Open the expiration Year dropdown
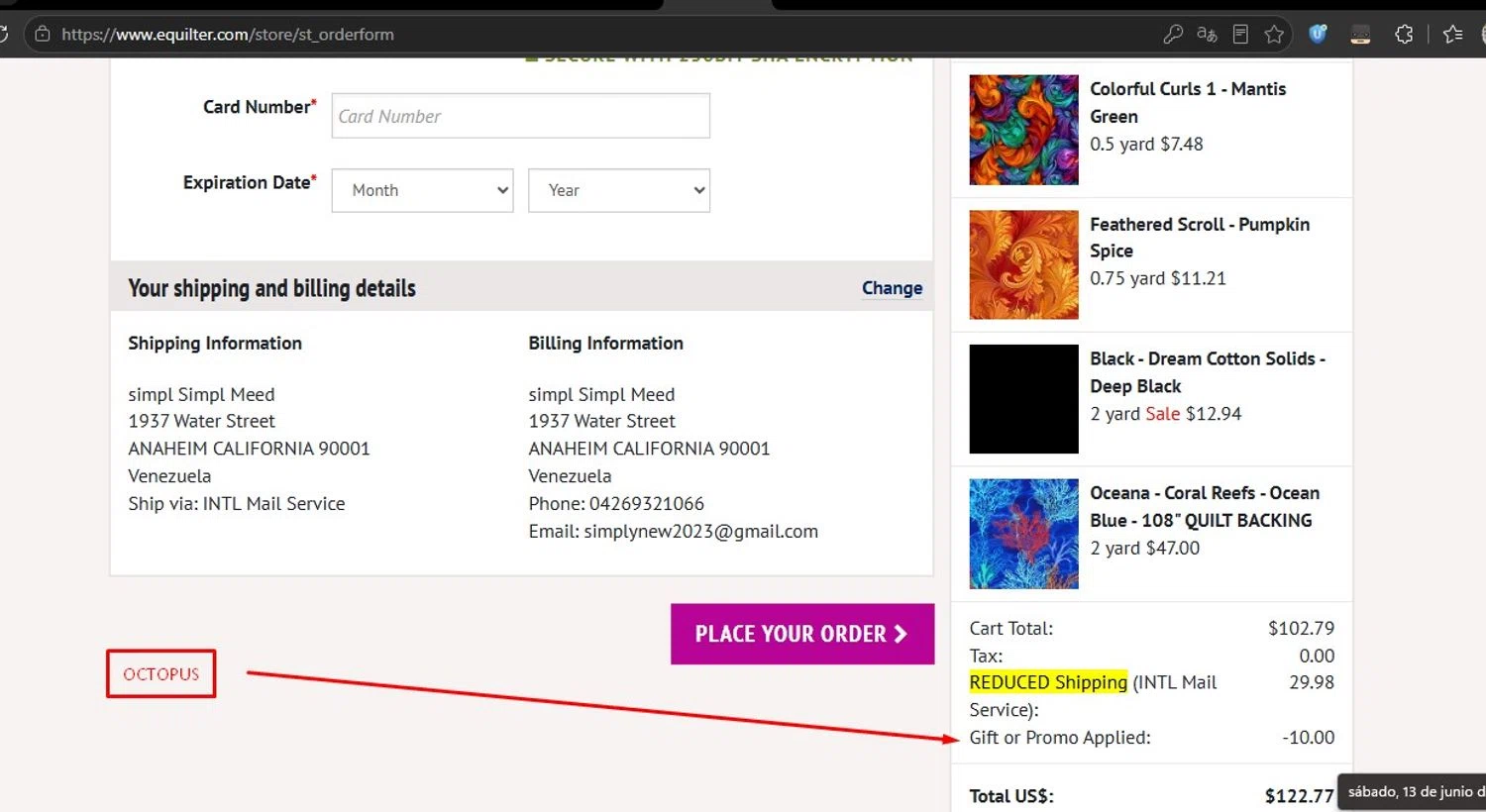 pyautogui.click(x=619, y=190)
